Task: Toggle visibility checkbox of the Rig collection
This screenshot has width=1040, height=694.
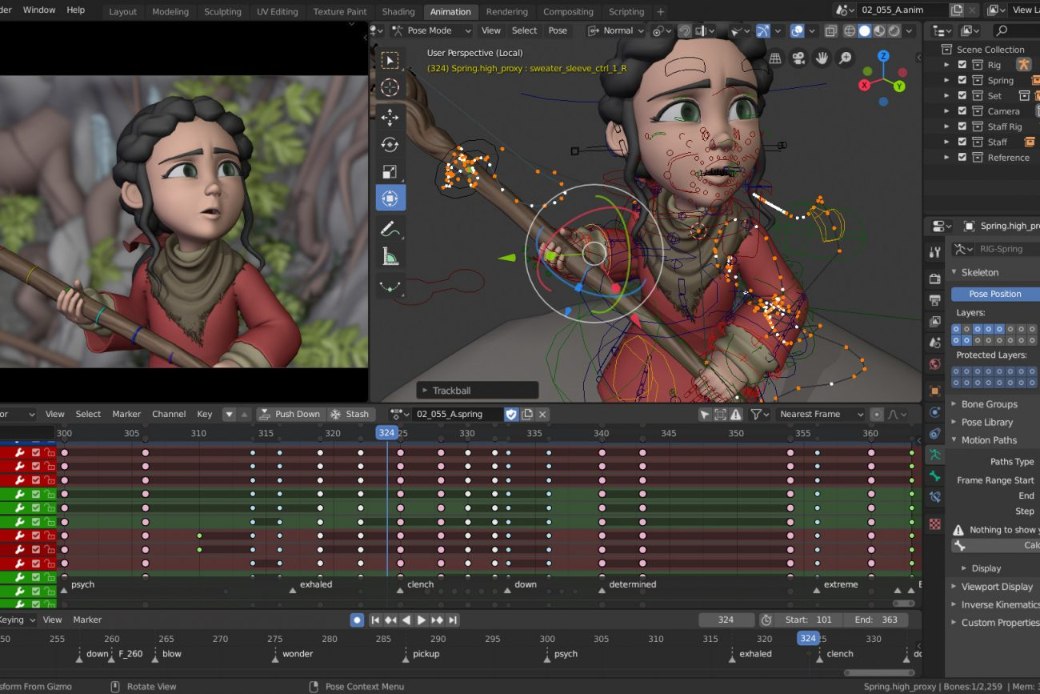Action: (961, 64)
